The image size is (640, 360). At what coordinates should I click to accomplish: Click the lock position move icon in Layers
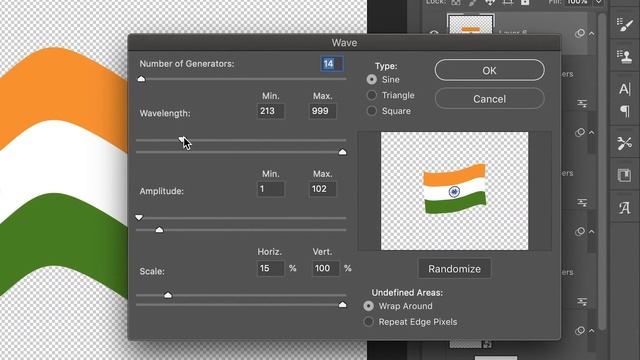point(490,2)
